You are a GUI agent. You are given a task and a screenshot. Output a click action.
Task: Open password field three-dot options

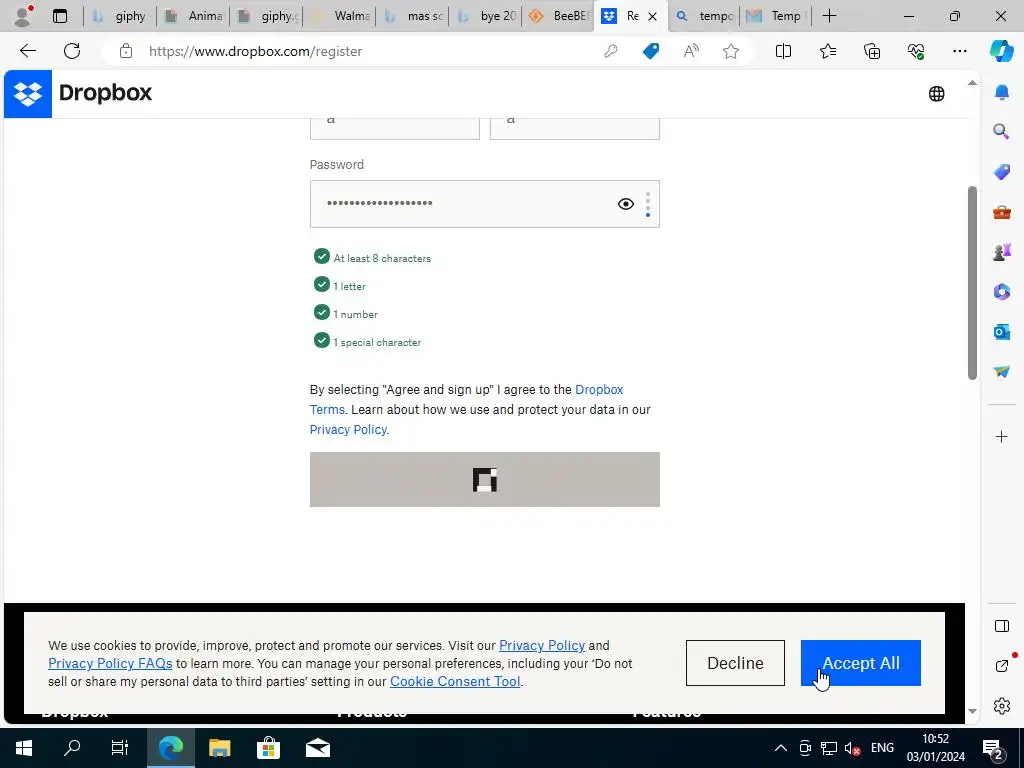pos(648,204)
